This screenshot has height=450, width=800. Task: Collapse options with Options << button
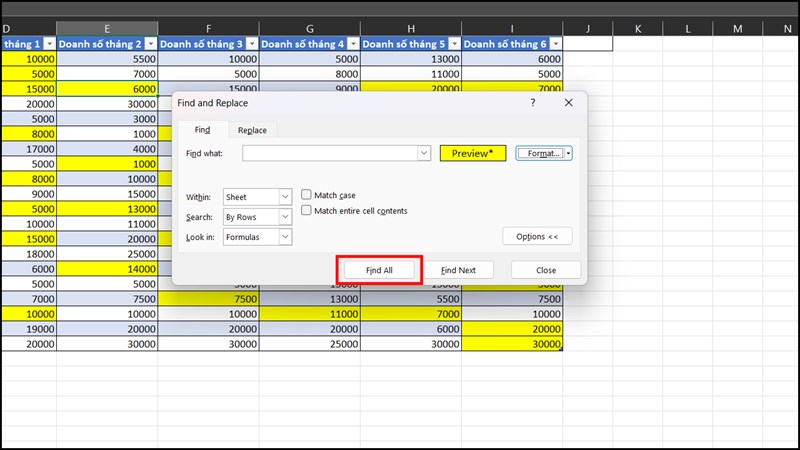pyautogui.click(x=537, y=236)
